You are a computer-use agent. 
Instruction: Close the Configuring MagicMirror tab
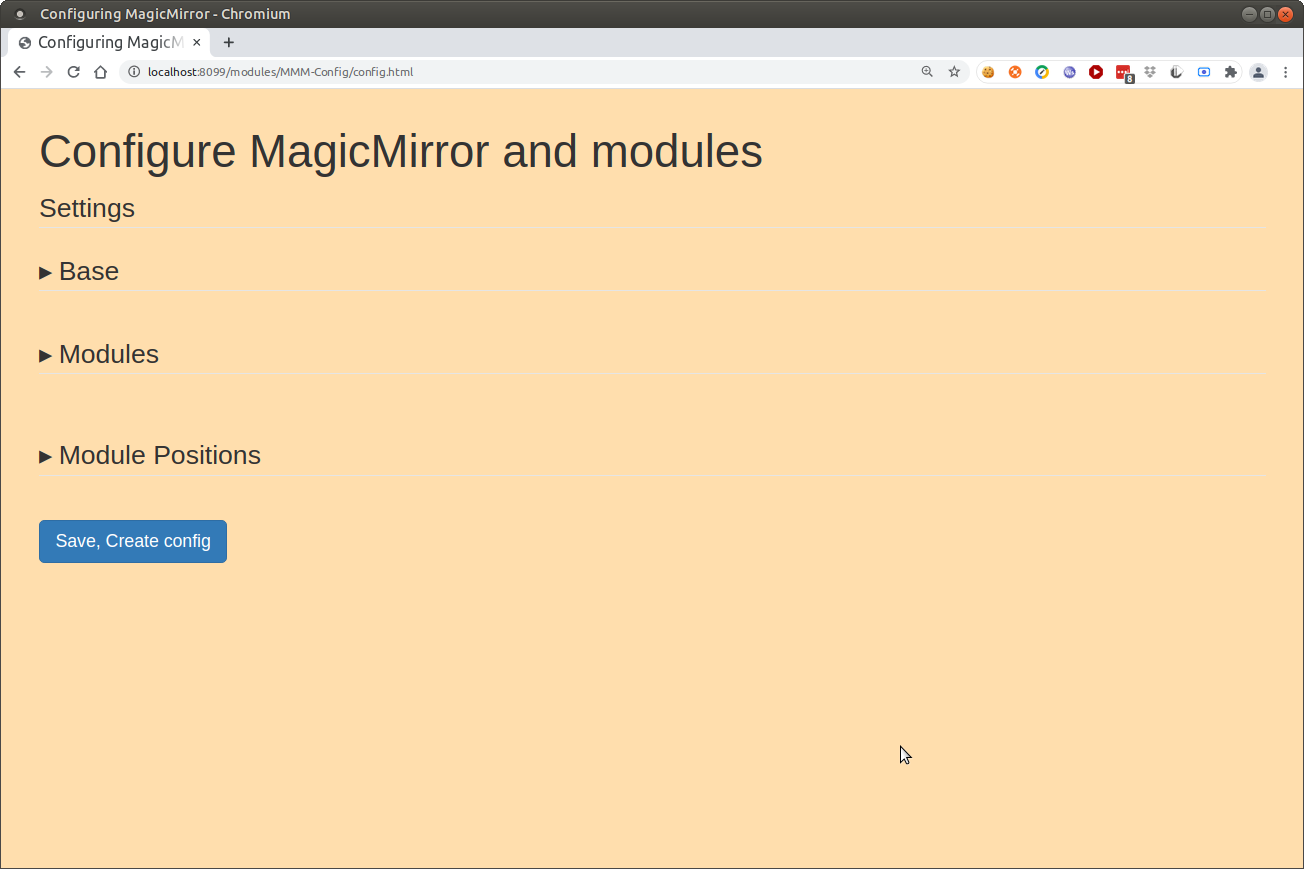coord(197,43)
